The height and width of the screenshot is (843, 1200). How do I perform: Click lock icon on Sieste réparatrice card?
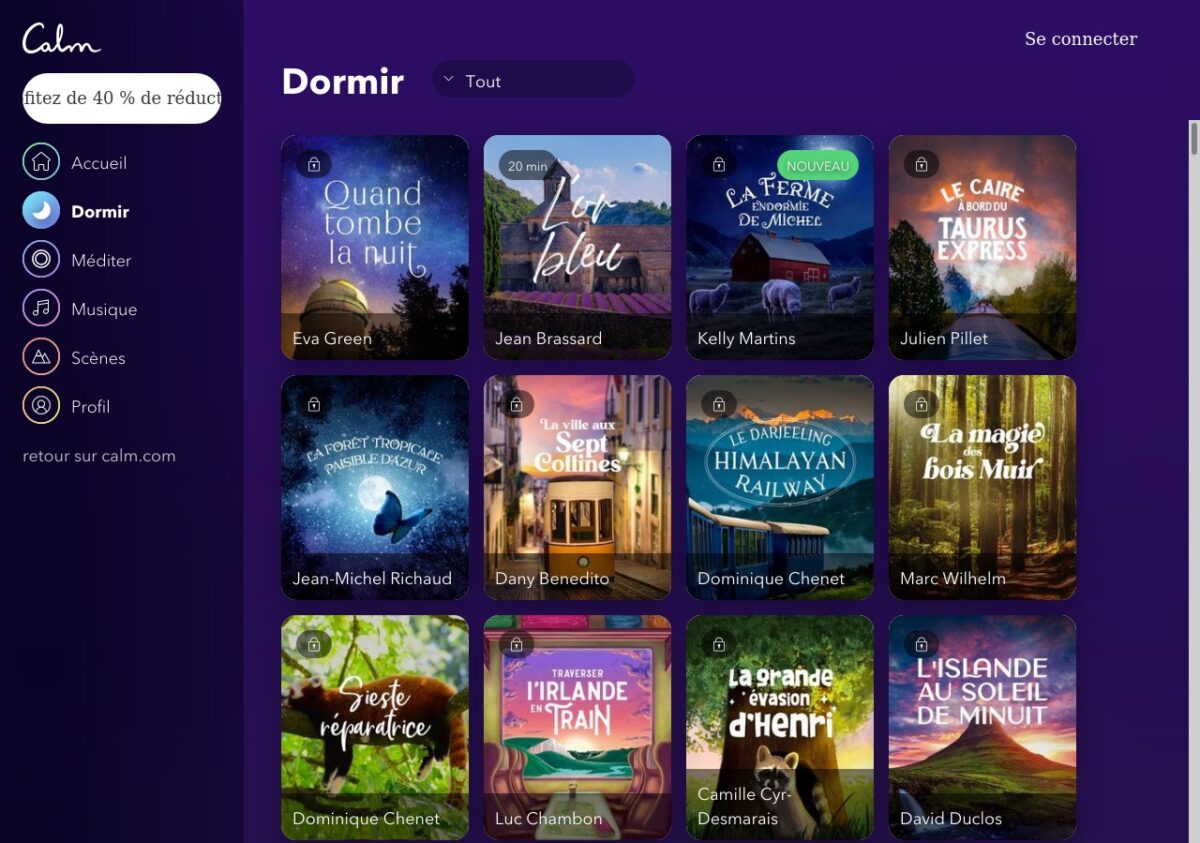click(313, 644)
